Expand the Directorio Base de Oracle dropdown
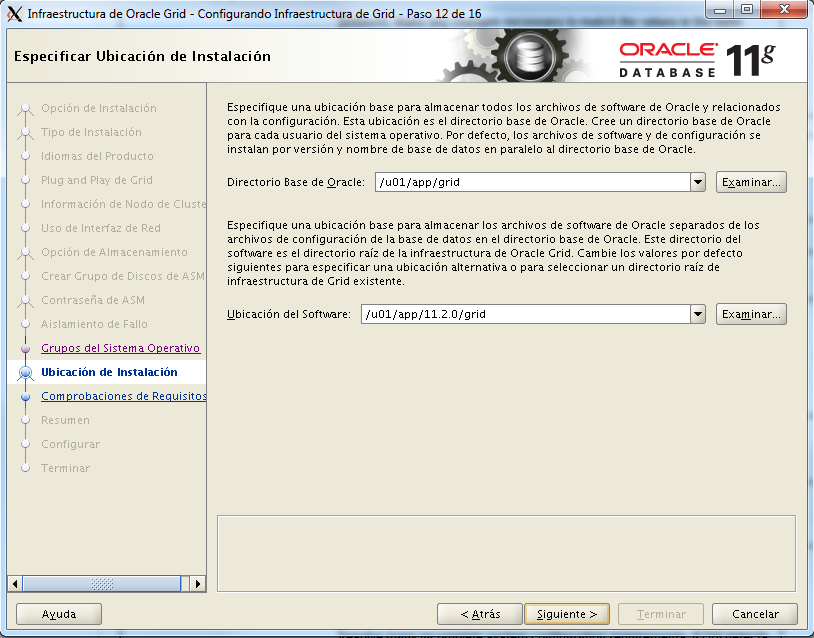 [698, 182]
